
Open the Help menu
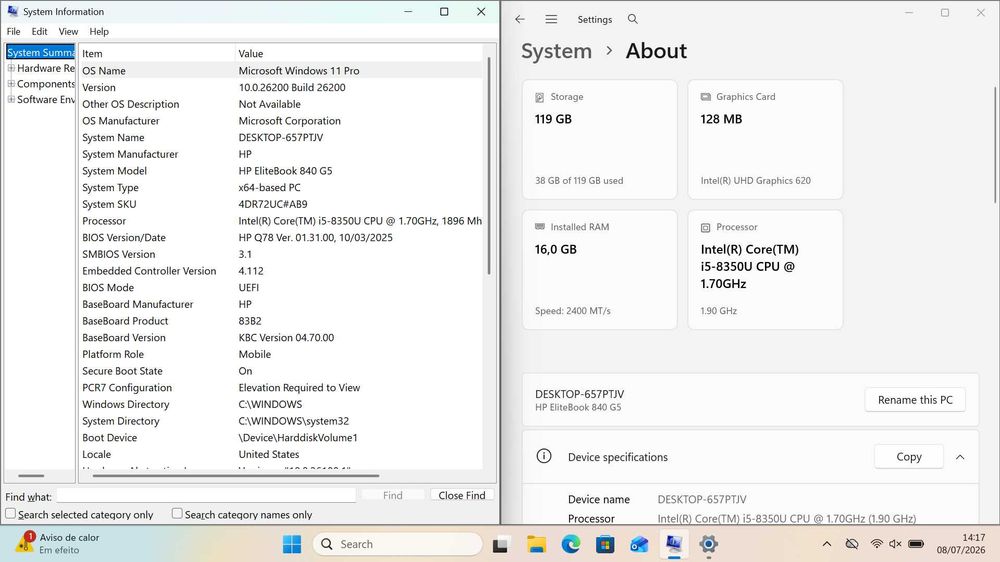99,31
